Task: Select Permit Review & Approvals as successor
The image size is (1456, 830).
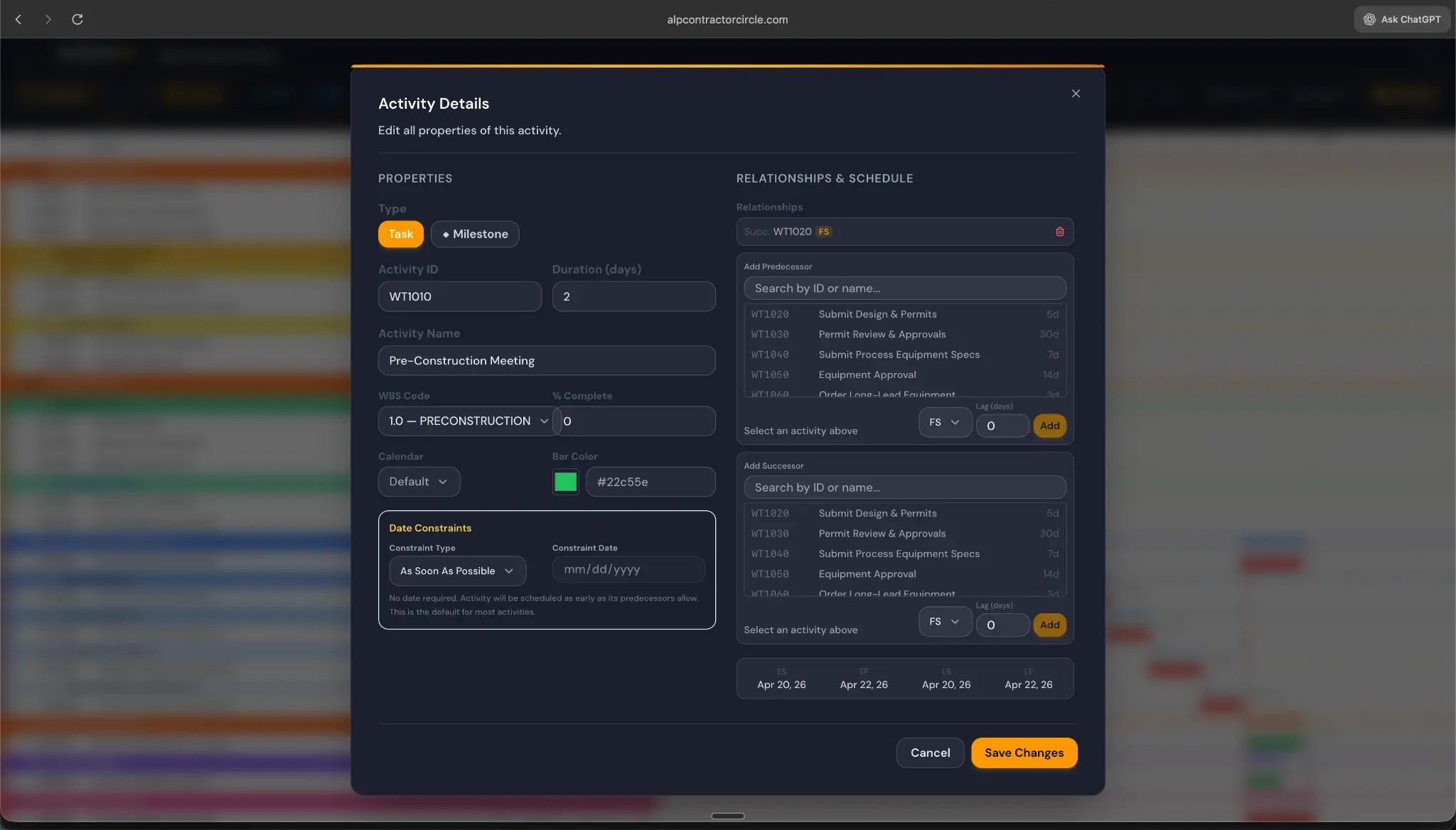Action: [905, 534]
